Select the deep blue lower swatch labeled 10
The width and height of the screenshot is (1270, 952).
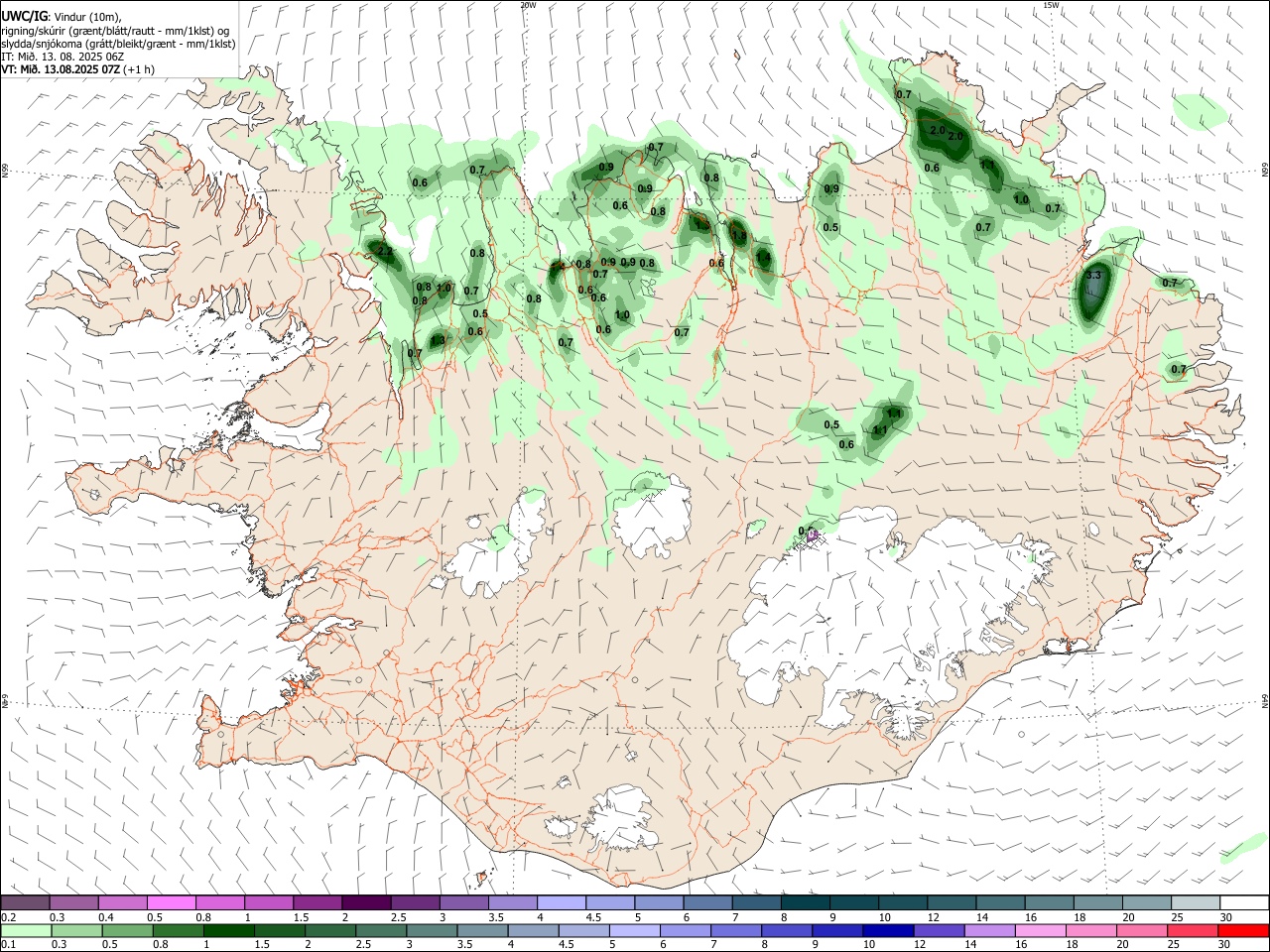coord(889,930)
